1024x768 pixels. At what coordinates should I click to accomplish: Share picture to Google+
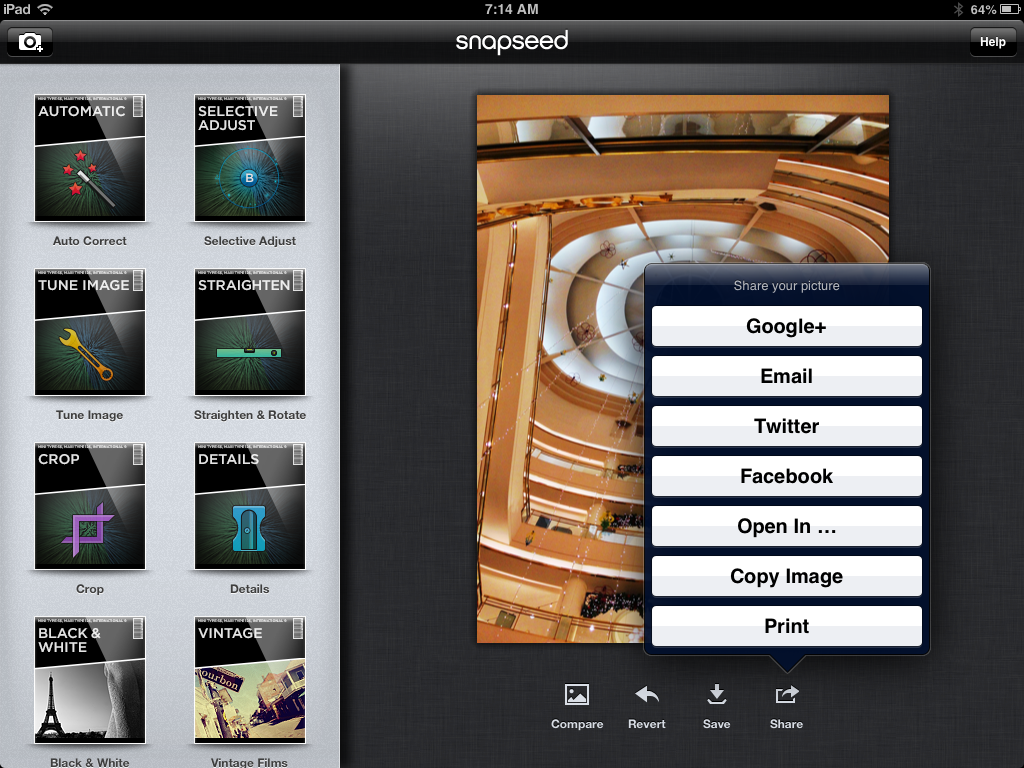tap(786, 326)
